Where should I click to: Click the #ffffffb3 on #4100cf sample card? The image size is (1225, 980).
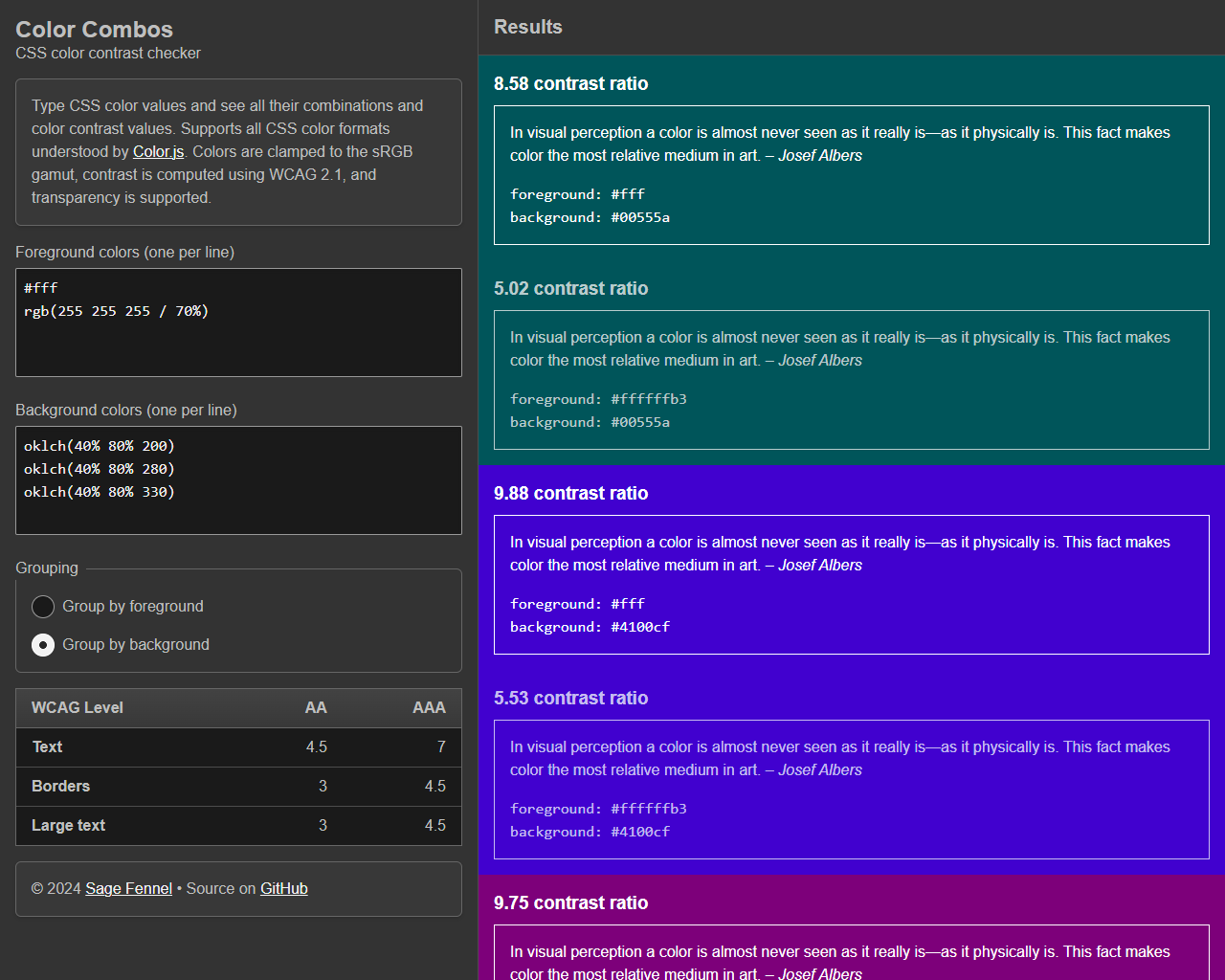tap(852, 790)
